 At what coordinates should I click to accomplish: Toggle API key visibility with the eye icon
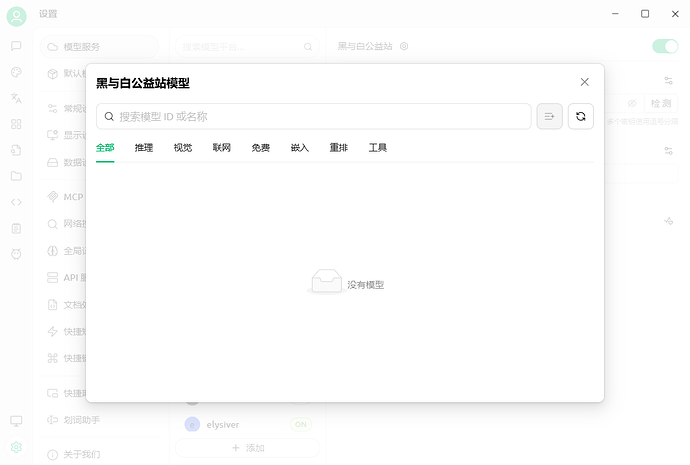click(632, 103)
